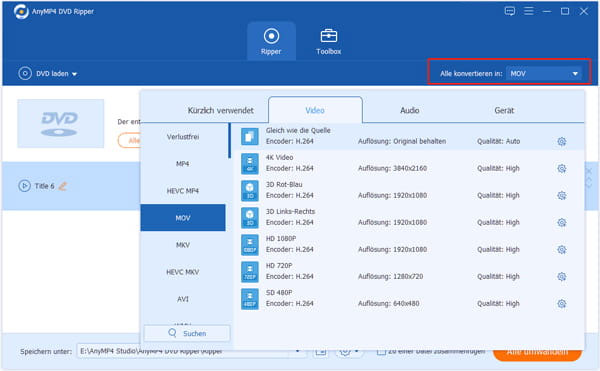Open settings gear for HD 720P preset
The image size is (600, 371).
[x=561, y=277]
